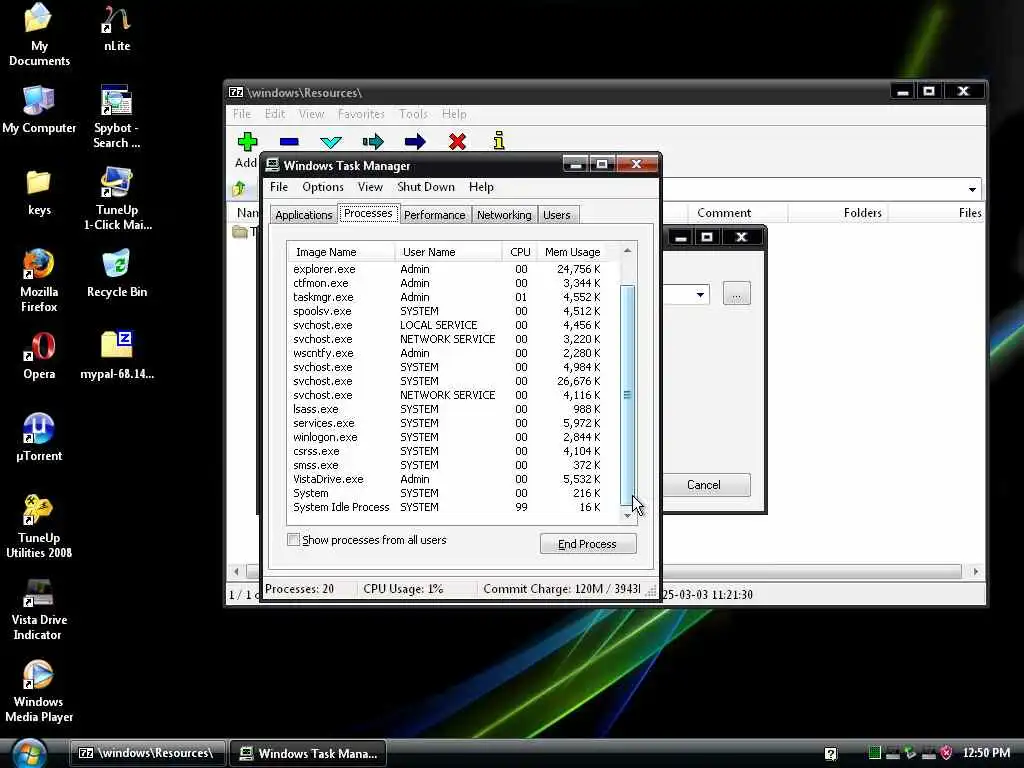Click Cancel in the background dialog

pos(704,485)
